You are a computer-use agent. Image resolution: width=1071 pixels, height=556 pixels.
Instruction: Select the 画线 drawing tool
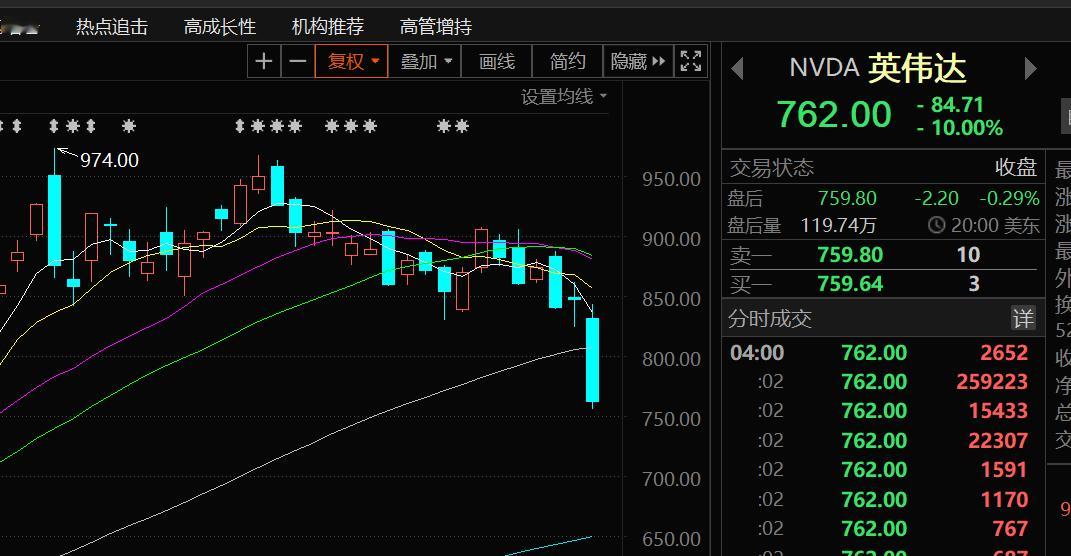497,61
